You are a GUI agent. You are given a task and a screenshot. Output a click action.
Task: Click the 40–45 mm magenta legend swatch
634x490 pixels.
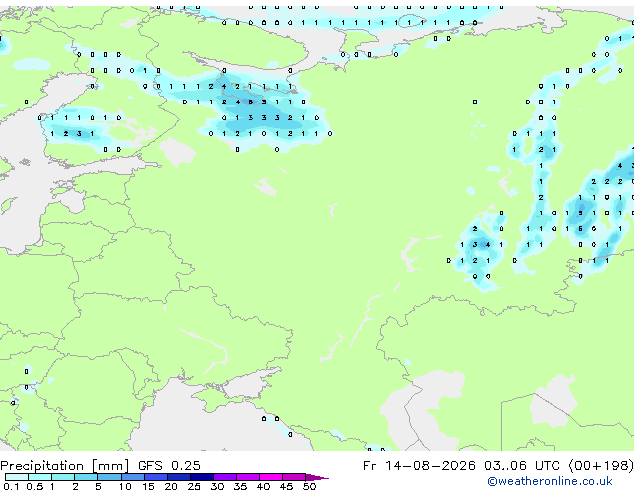(271, 477)
